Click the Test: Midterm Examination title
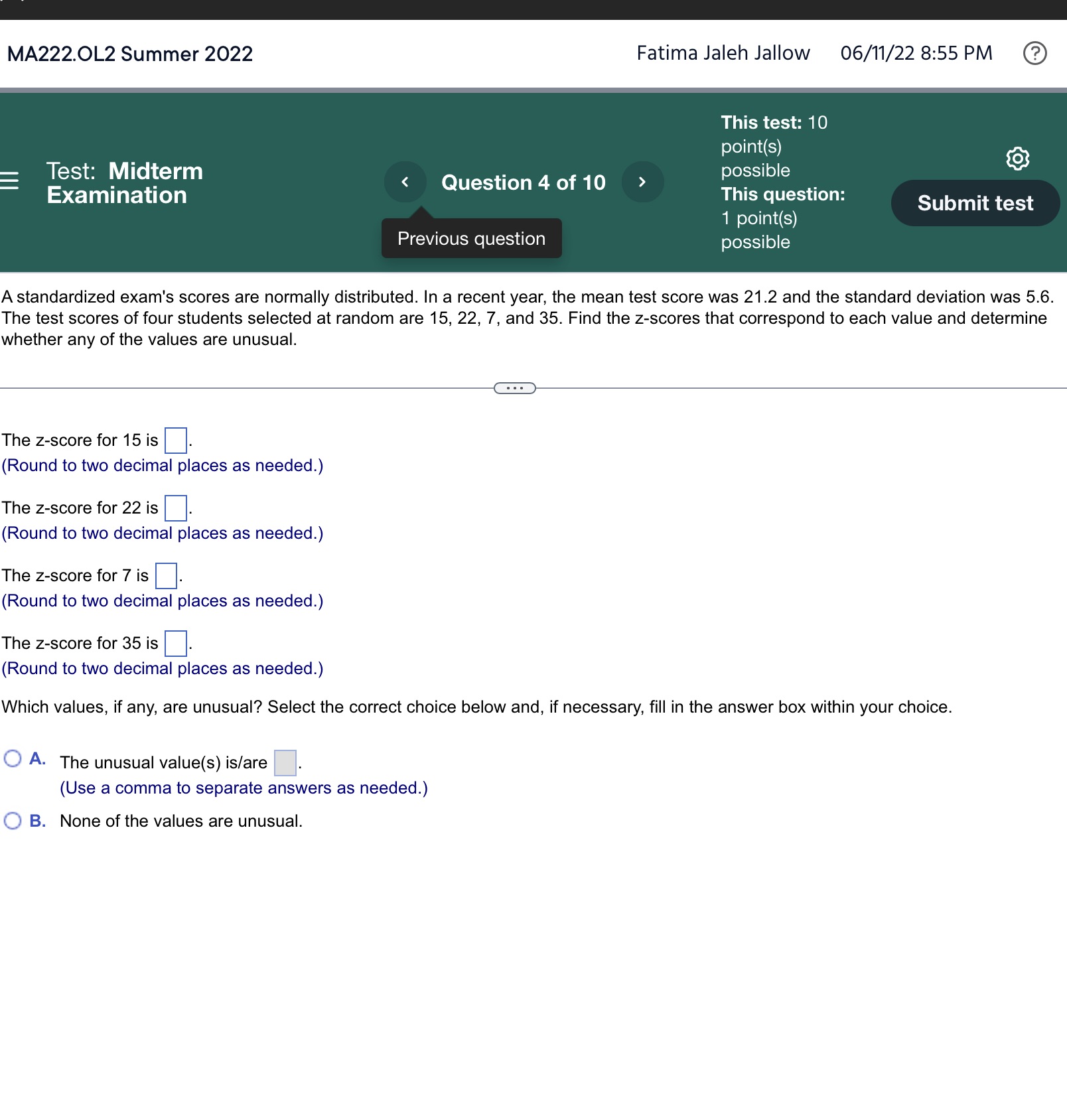Image resolution: width=1067 pixels, height=1120 pixels. 124,184
